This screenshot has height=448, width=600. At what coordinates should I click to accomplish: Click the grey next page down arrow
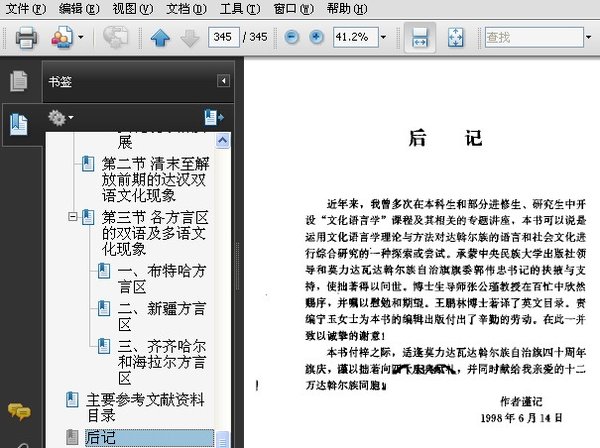[x=190, y=37]
